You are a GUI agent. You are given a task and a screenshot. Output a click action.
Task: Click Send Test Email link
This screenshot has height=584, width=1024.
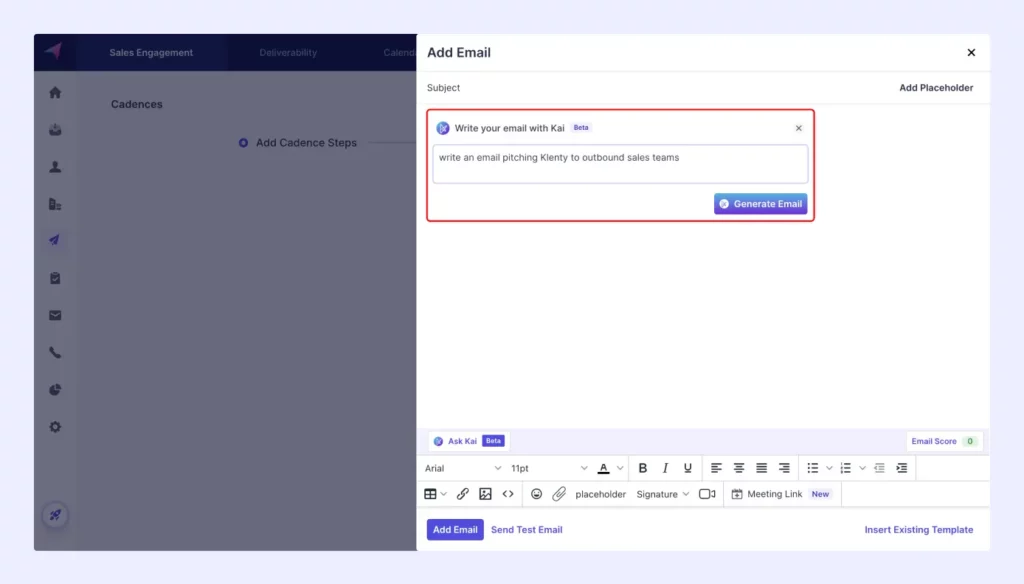526,530
